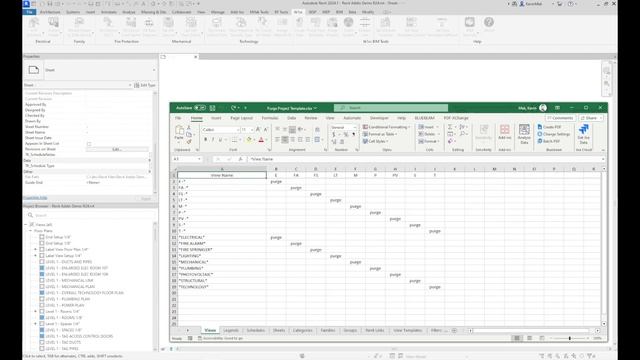The image size is (640, 360).
Task: Toggle the Excel AutoSave switch
Action: [x=200, y=108]
